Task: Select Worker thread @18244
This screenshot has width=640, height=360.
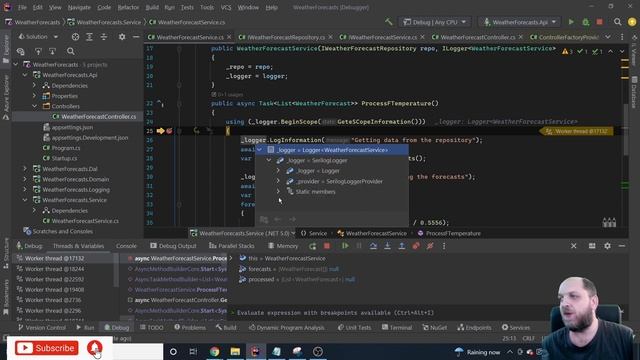Action: pos(54,269)
